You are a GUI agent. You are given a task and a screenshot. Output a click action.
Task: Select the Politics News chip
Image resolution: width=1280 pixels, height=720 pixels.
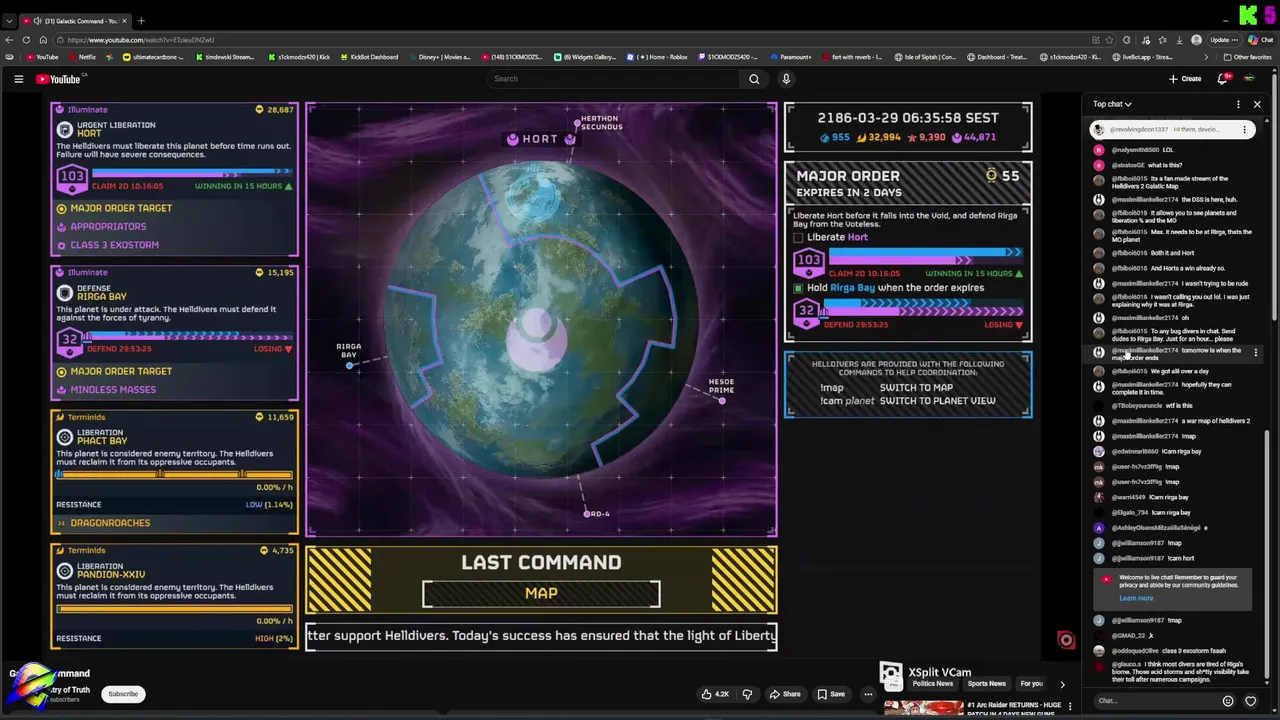click(932, 684)
